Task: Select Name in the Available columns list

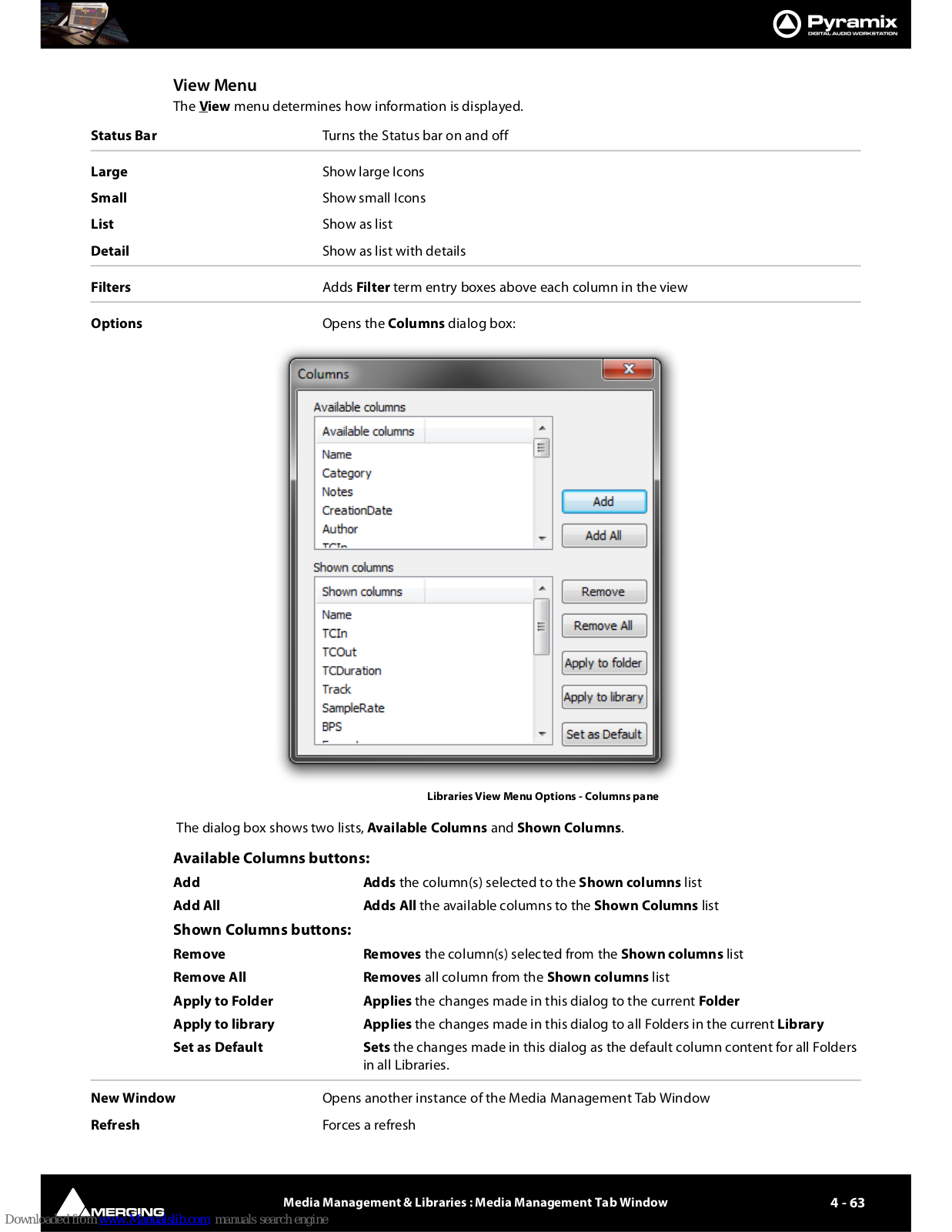Action: click(336, 454)
